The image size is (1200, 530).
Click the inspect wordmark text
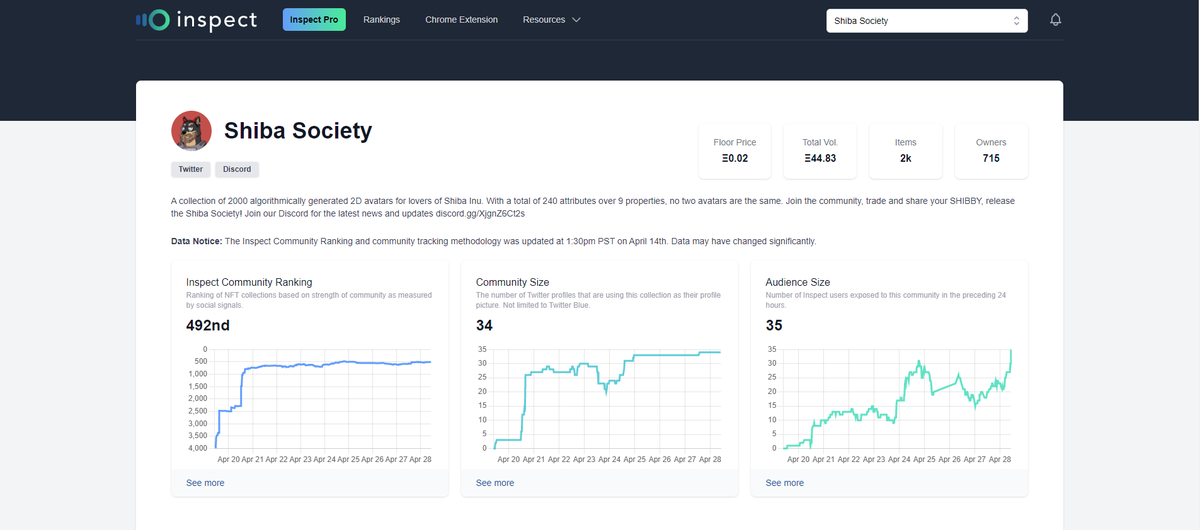216,20
